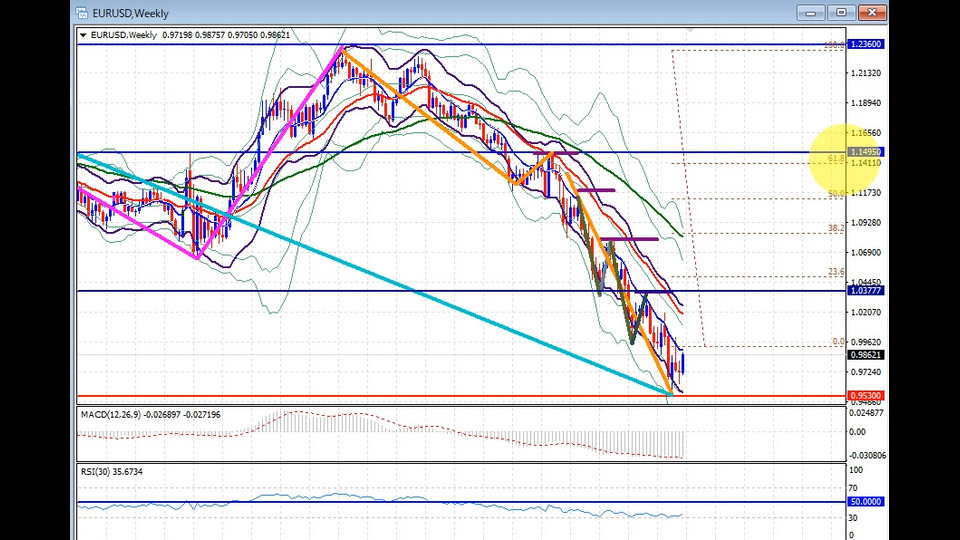
Task: Expand the EURUSD,Weekly chart header arrow
Action: pyautogui.click(x=83, y=36)
